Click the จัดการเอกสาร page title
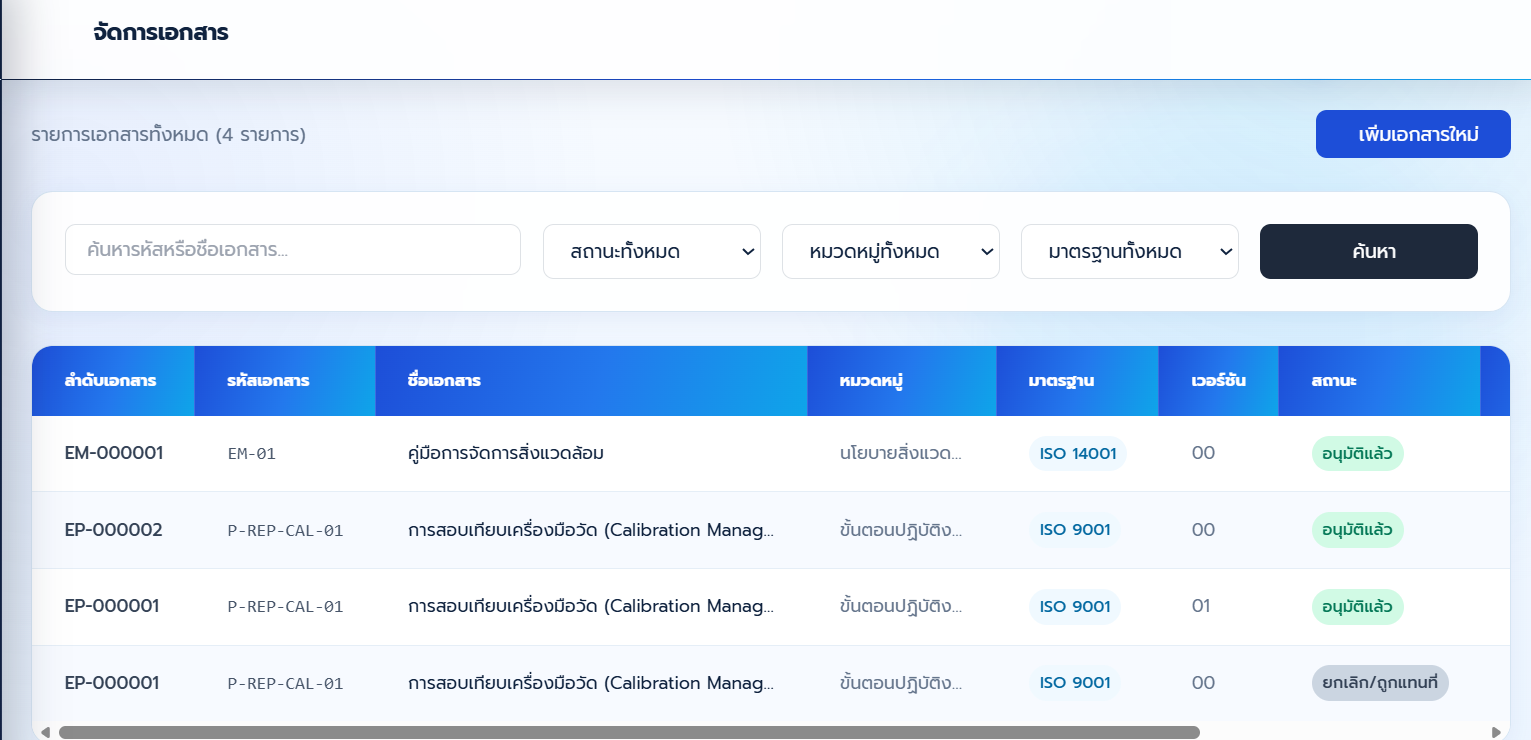Viewport: 1531px width, 740px height. tap(161, 32)
